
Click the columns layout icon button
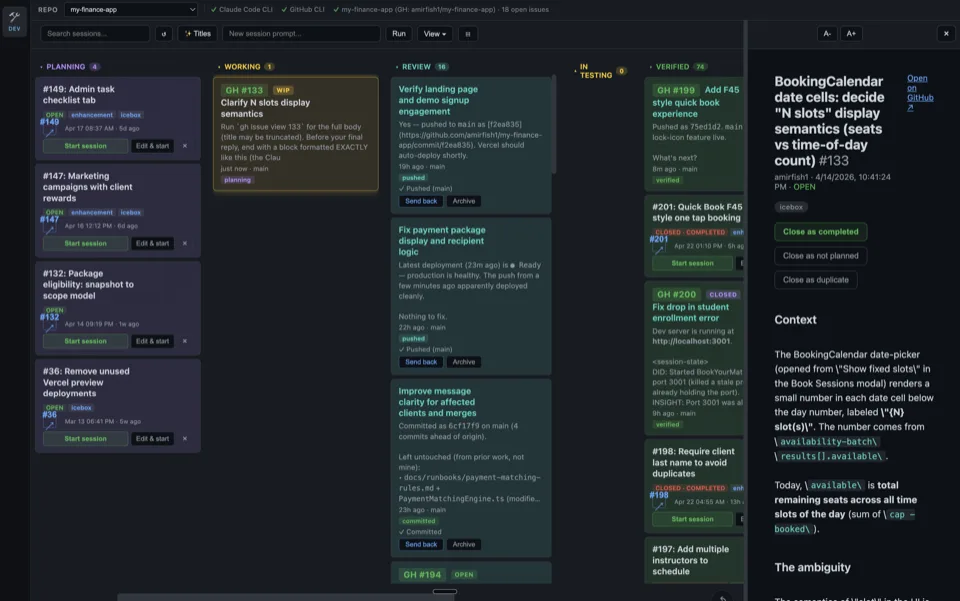[468, 34]
